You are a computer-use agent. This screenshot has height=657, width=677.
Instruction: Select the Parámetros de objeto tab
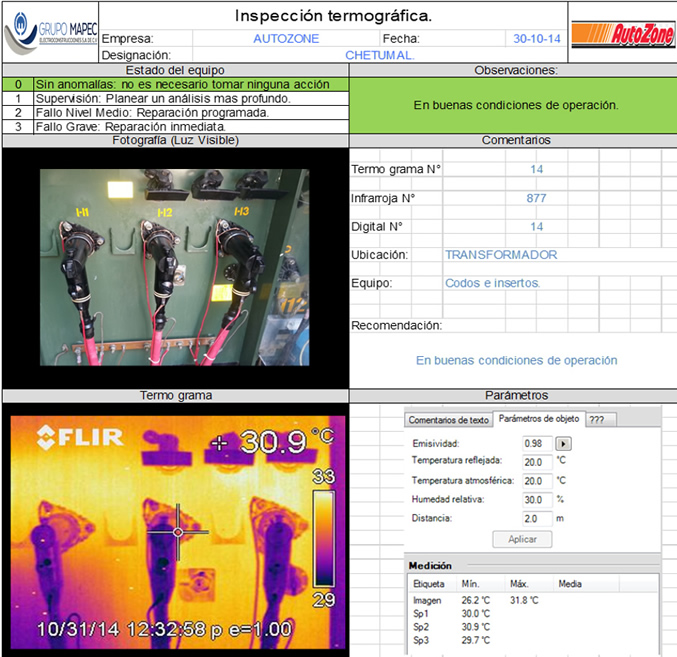click(x=538, y=419)
